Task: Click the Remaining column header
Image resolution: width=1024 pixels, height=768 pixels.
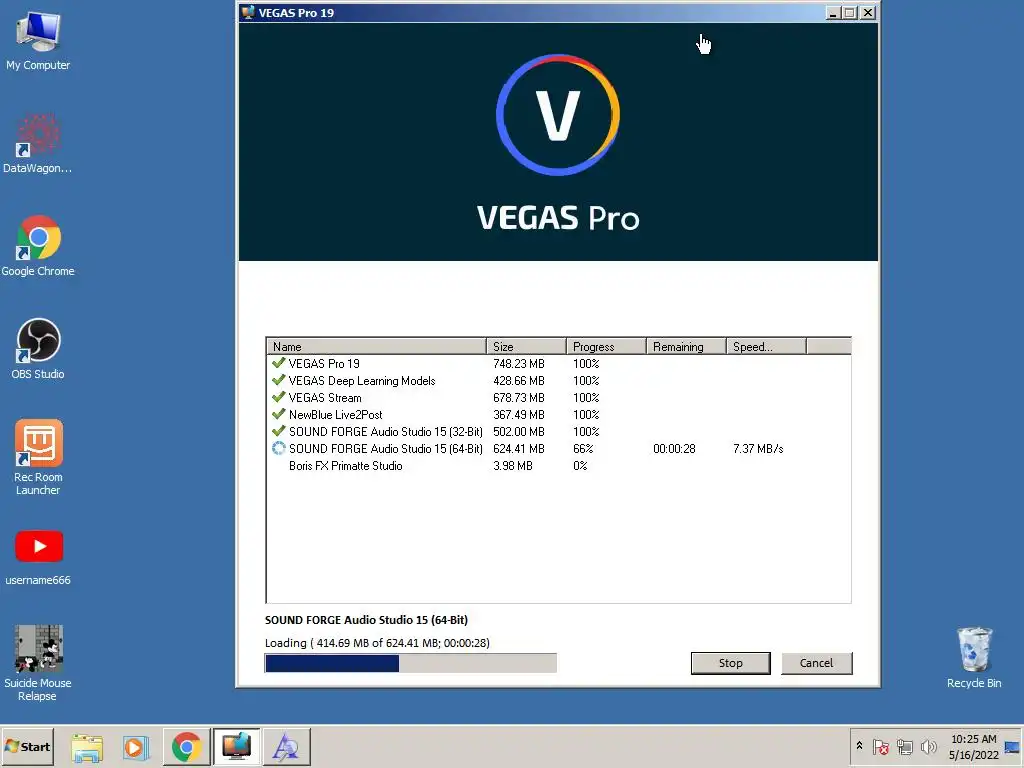Action: coord(686,346)
